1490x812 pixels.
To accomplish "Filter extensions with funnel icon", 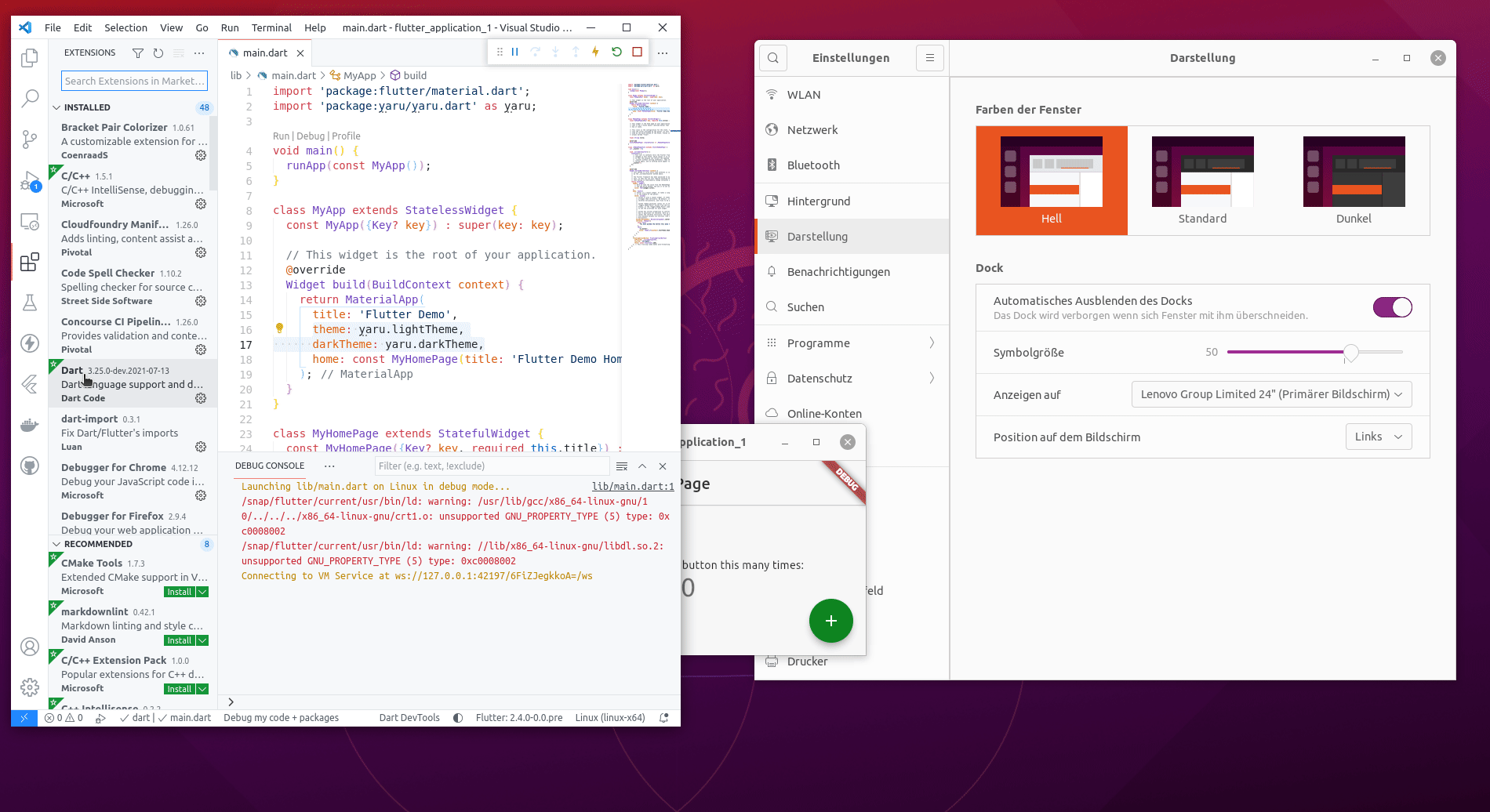I will [x=138, y=53].
